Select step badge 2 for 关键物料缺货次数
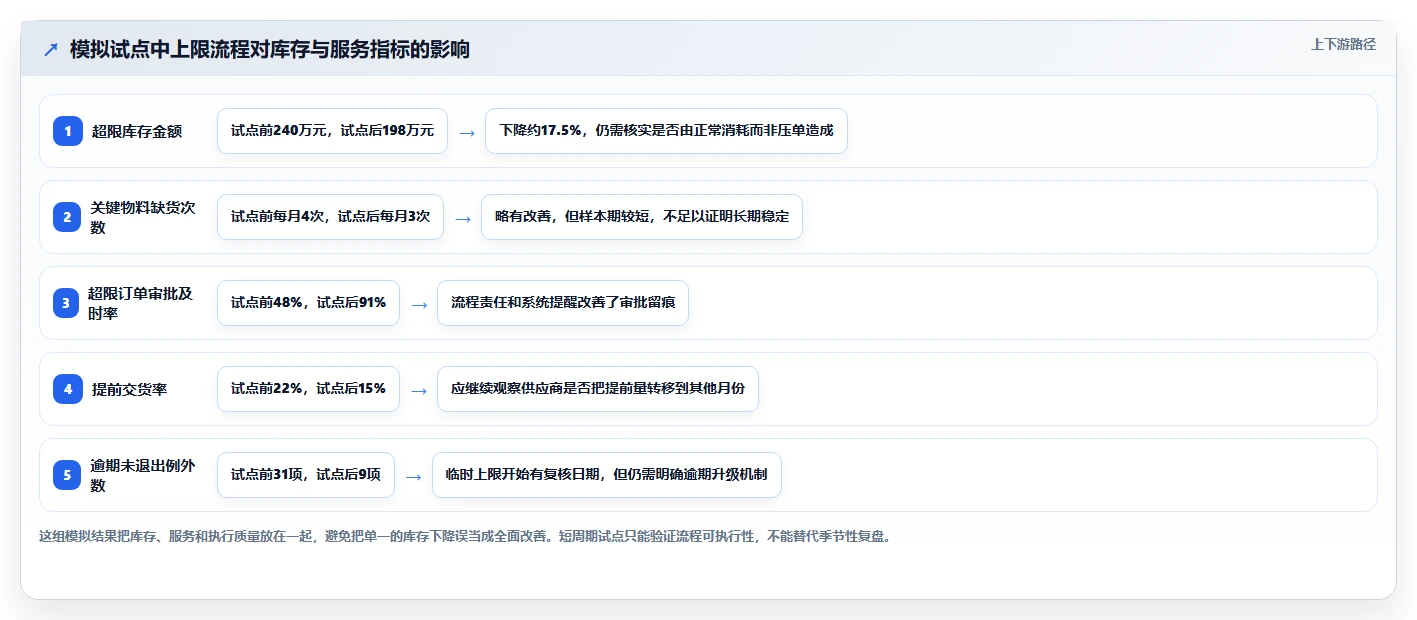Image resolution: width=1417 pixels, height=620 pixels. [68, 217]
